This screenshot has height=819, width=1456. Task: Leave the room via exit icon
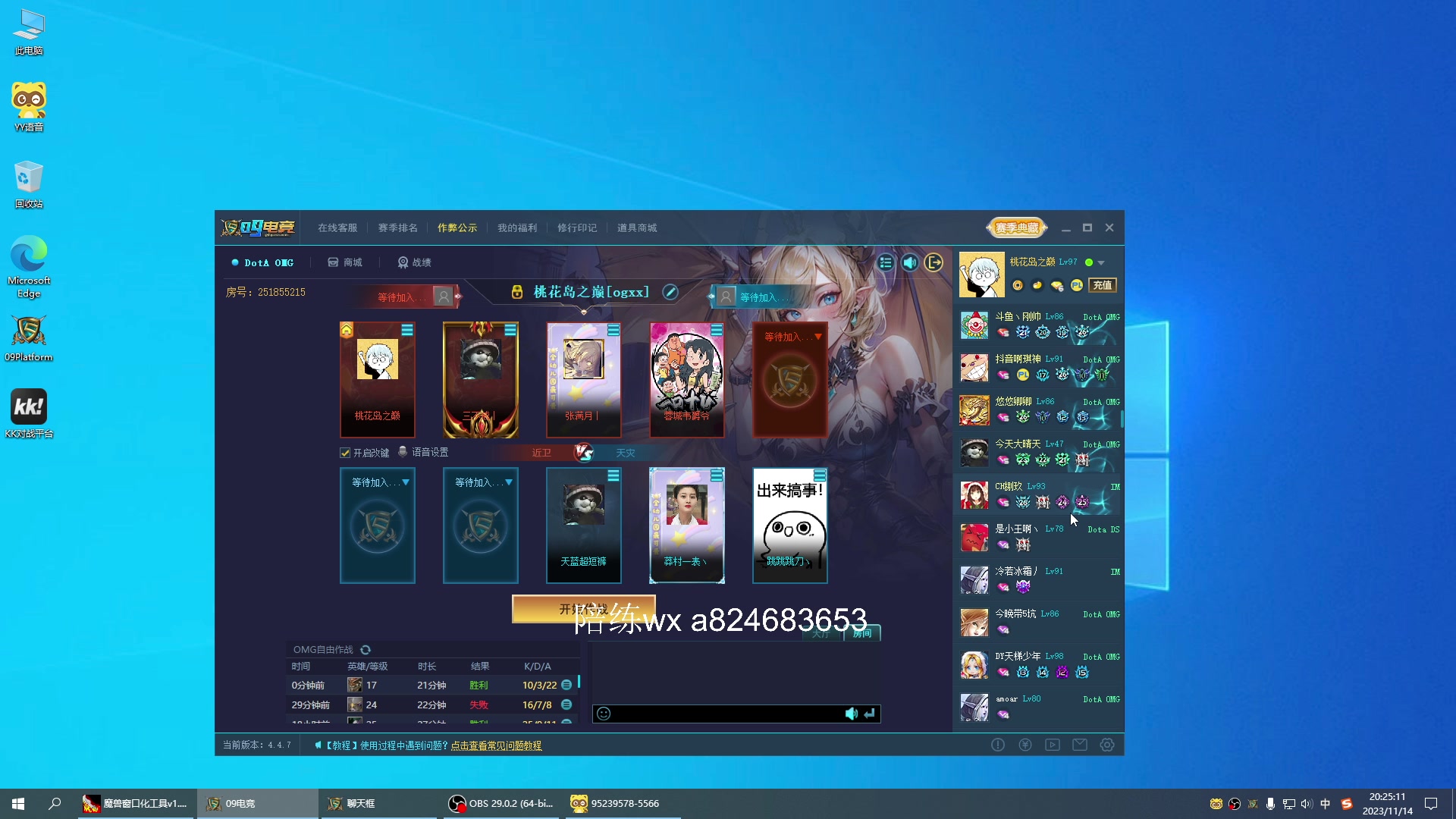point(934,262)
